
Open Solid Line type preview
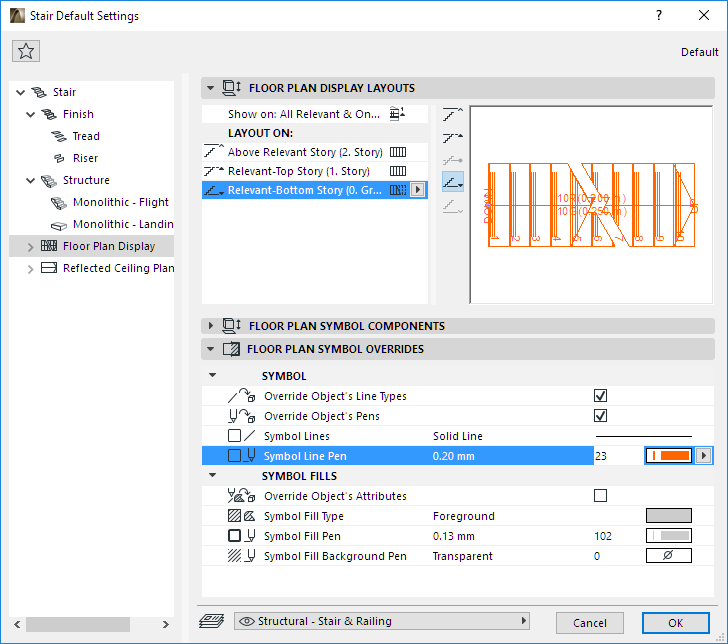tap(644, 436)
